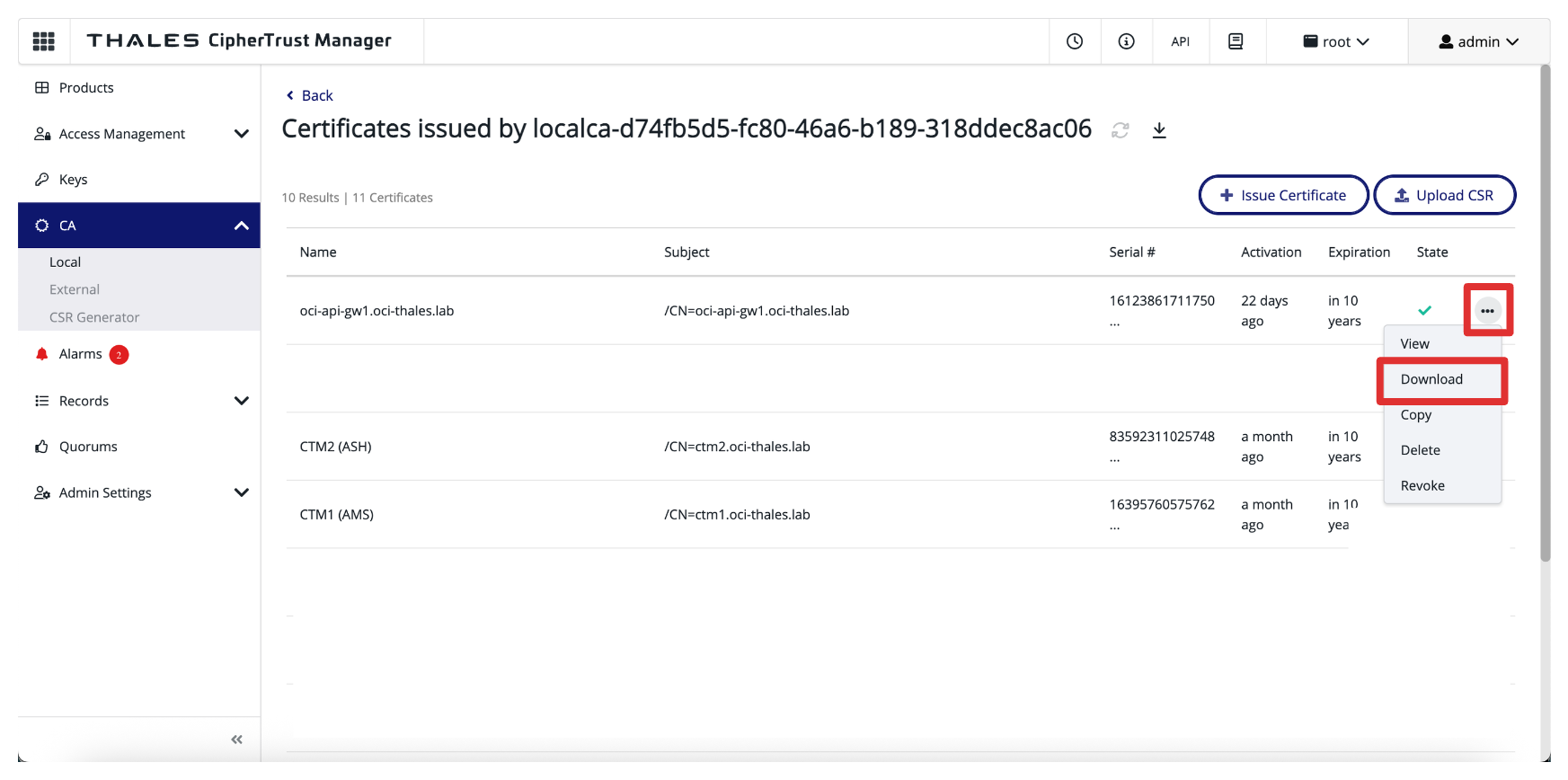Viewport: 1568px width, 780px height.
Task: Open the info icon in top bar
Action: point(1126,41)
